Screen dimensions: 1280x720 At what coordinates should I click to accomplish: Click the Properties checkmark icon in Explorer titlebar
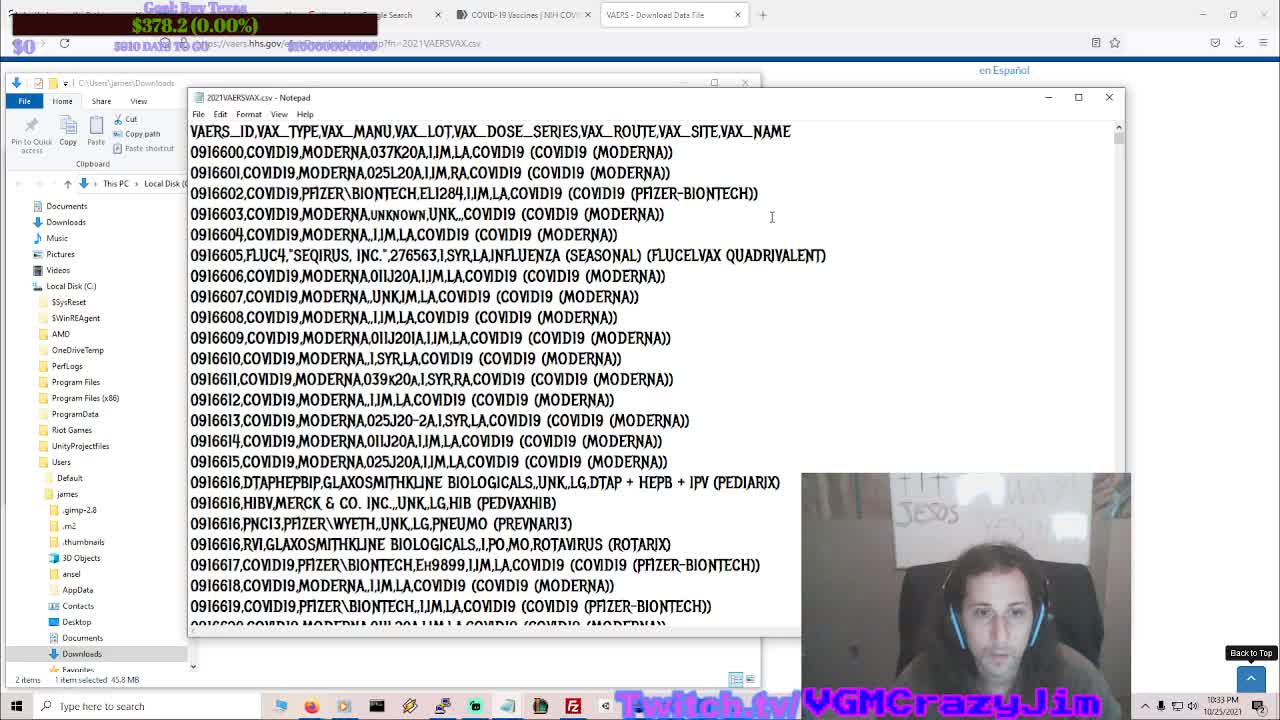click(x=38, y=83)
